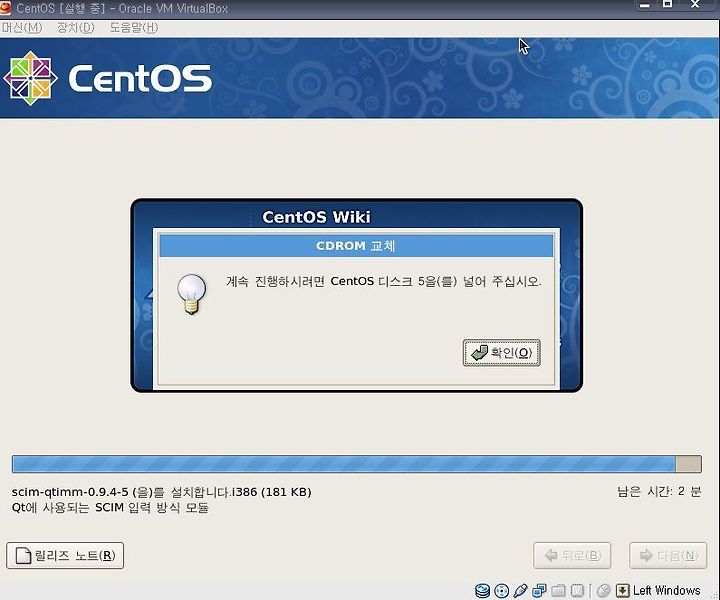Click the CDROM 교체 dialog title bar
Screen dimensions: 720x600
(356, 246)
